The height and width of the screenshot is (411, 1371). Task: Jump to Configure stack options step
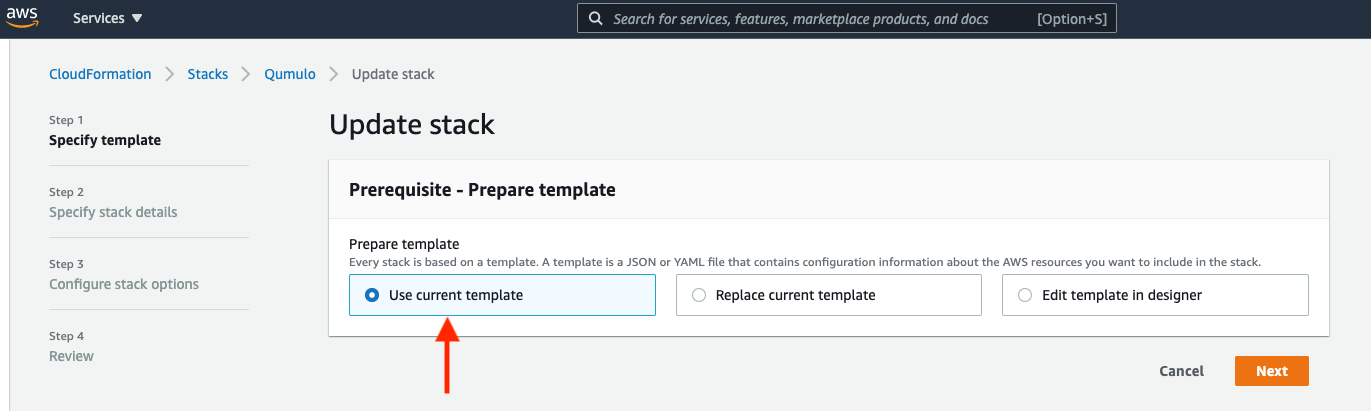point(124,275)
